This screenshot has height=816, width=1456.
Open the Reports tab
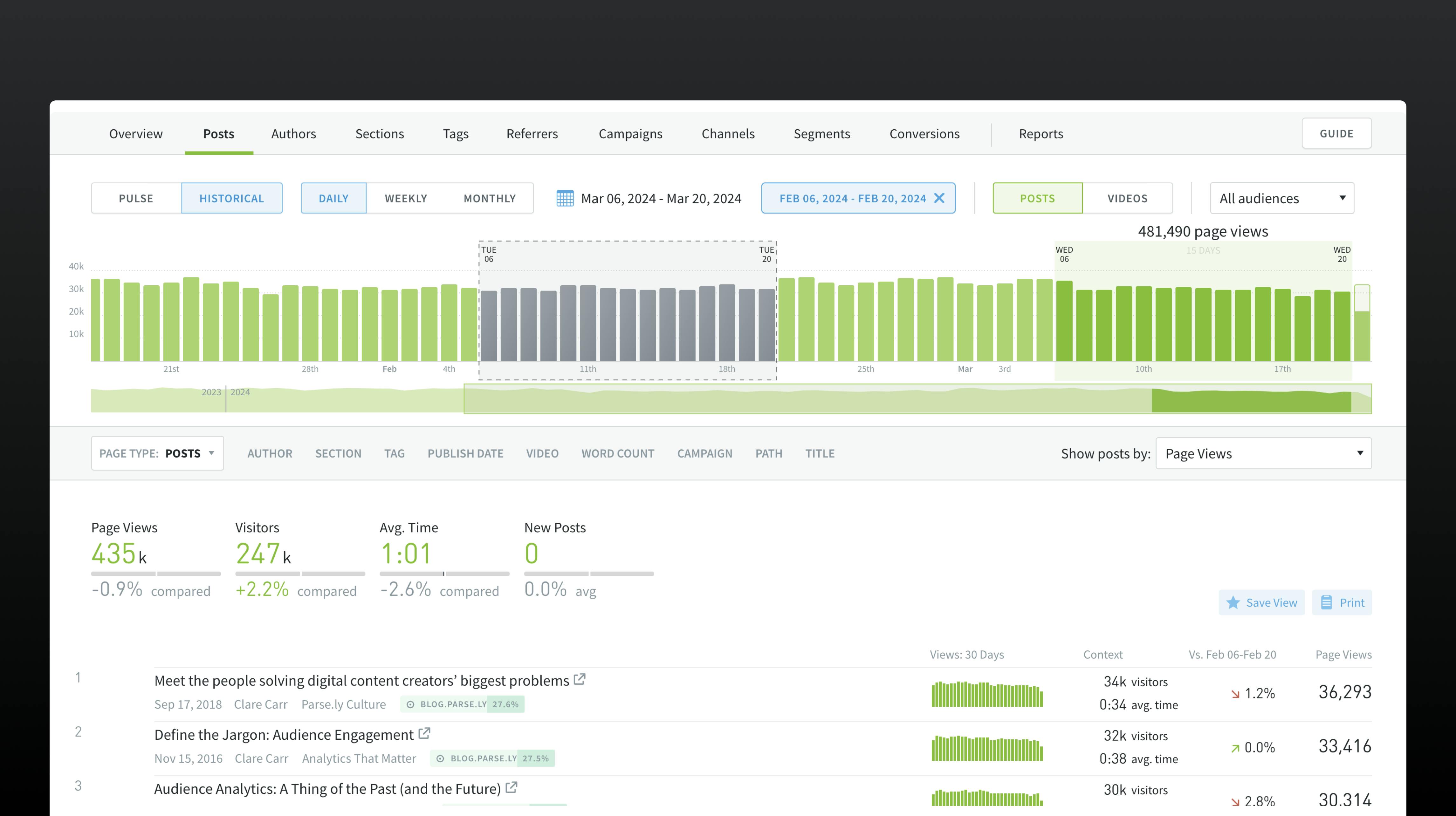(1040, 134)
